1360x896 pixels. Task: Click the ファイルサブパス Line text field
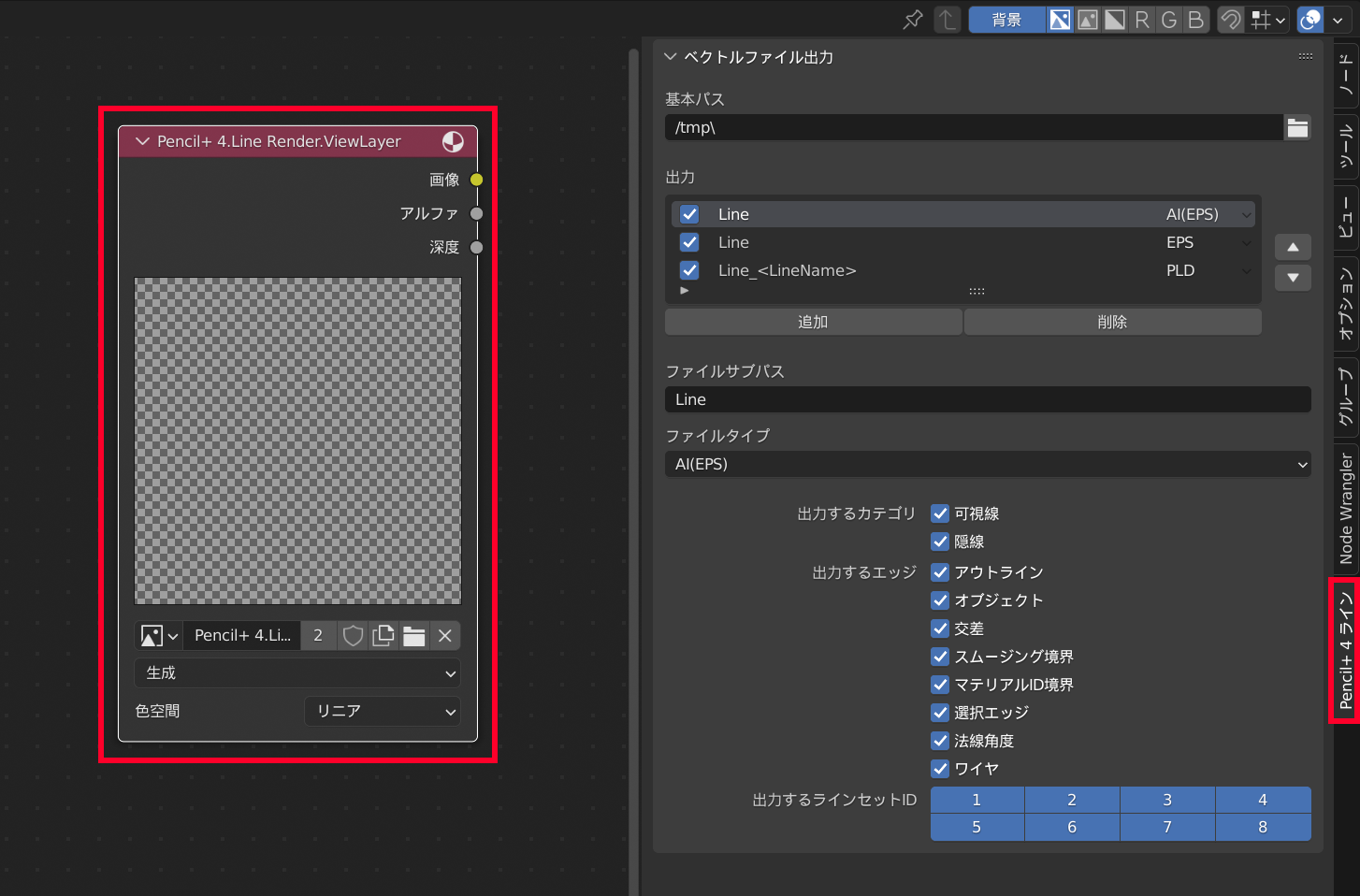click(x=987, y=399)
